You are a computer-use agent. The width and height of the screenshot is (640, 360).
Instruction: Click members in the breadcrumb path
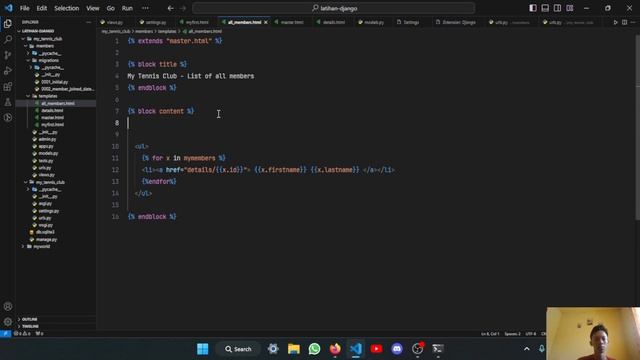click(144, 31)
